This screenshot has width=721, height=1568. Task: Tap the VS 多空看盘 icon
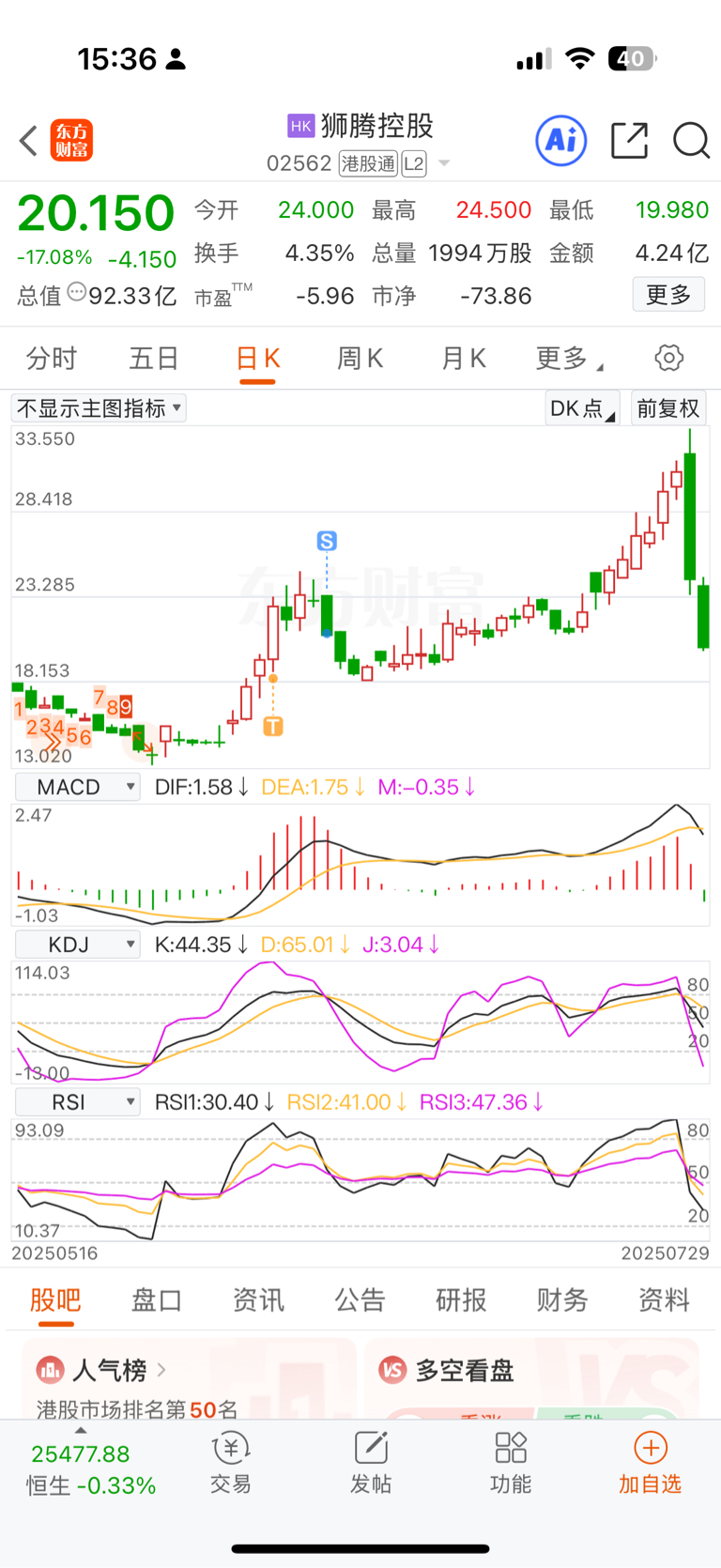[x=391, y=1370]
